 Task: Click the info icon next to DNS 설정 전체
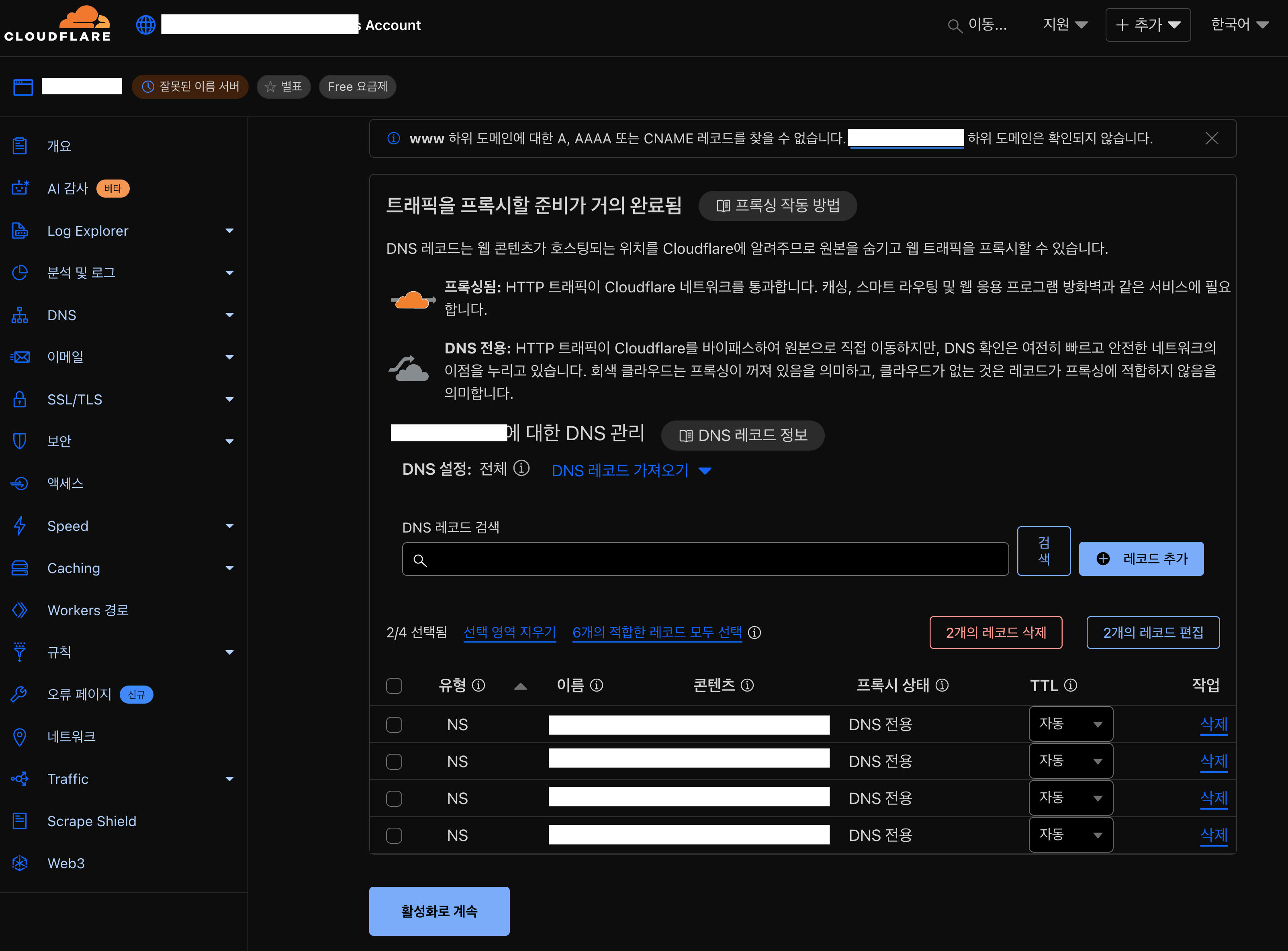[x=521, y=468]
